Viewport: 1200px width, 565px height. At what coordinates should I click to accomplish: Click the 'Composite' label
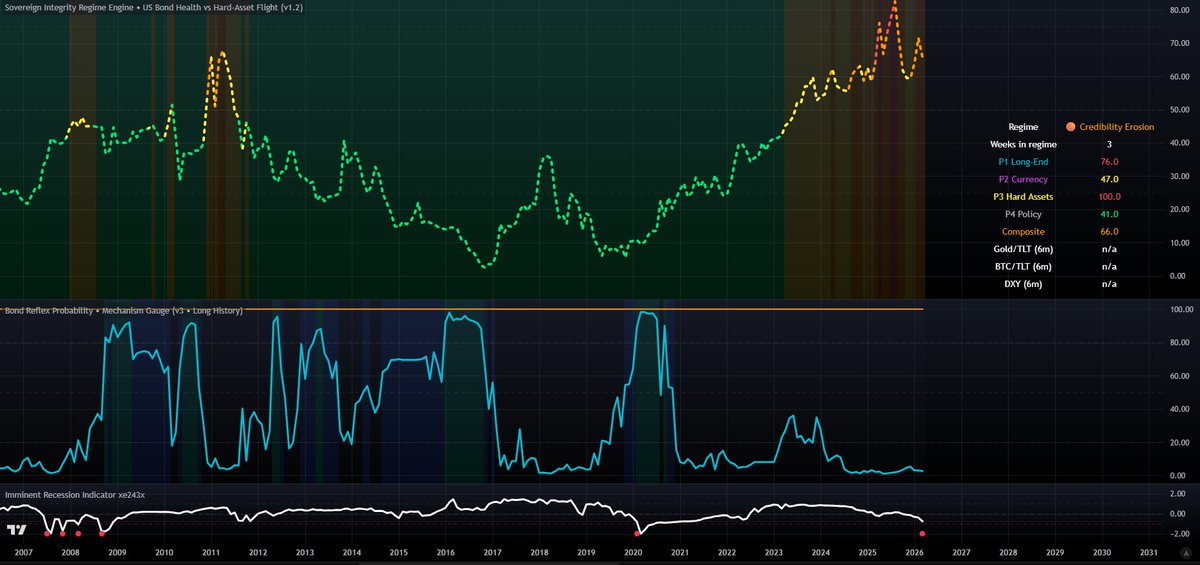pyautogui.click(x=1021, y=232)
